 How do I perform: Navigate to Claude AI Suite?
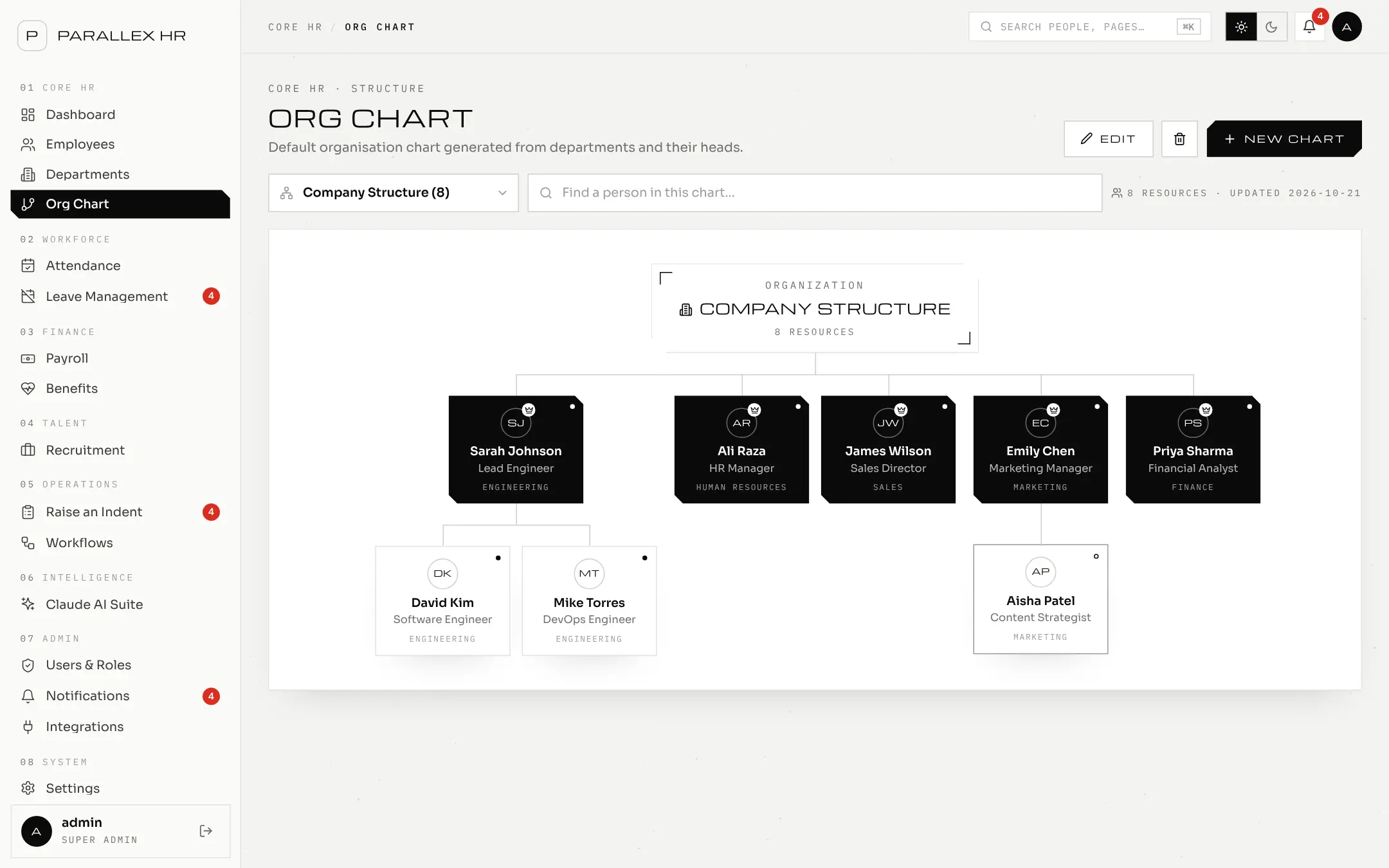(120, 604)
